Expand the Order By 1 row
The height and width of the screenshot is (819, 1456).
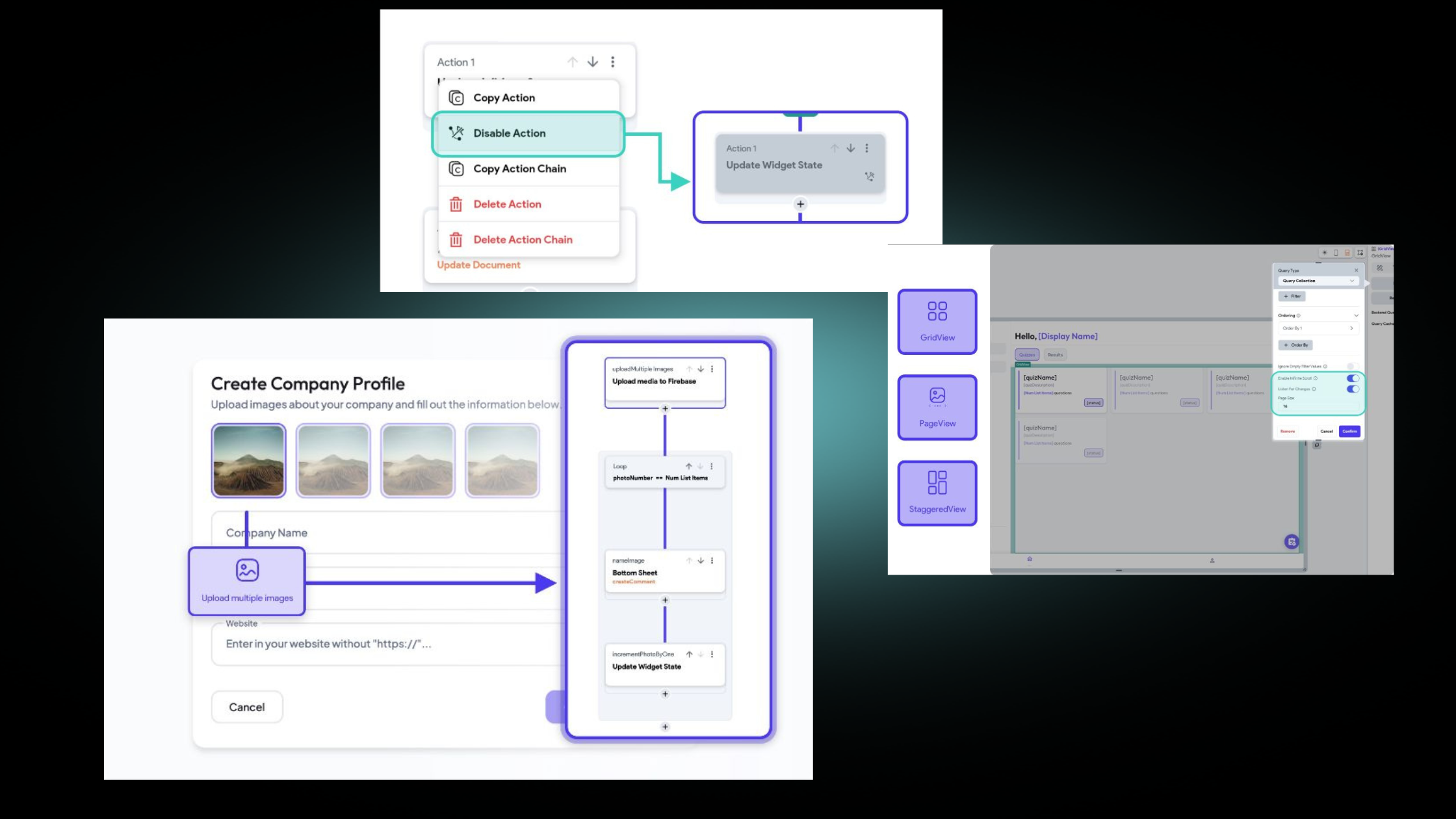coord(1318,328)
